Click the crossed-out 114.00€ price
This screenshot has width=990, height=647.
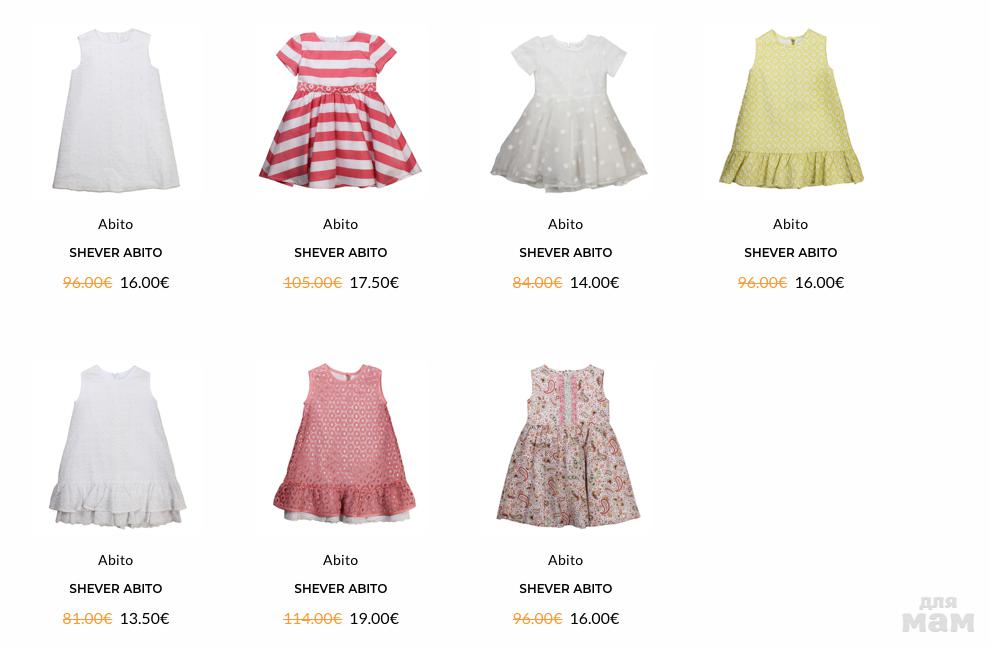tap(313, 619)
